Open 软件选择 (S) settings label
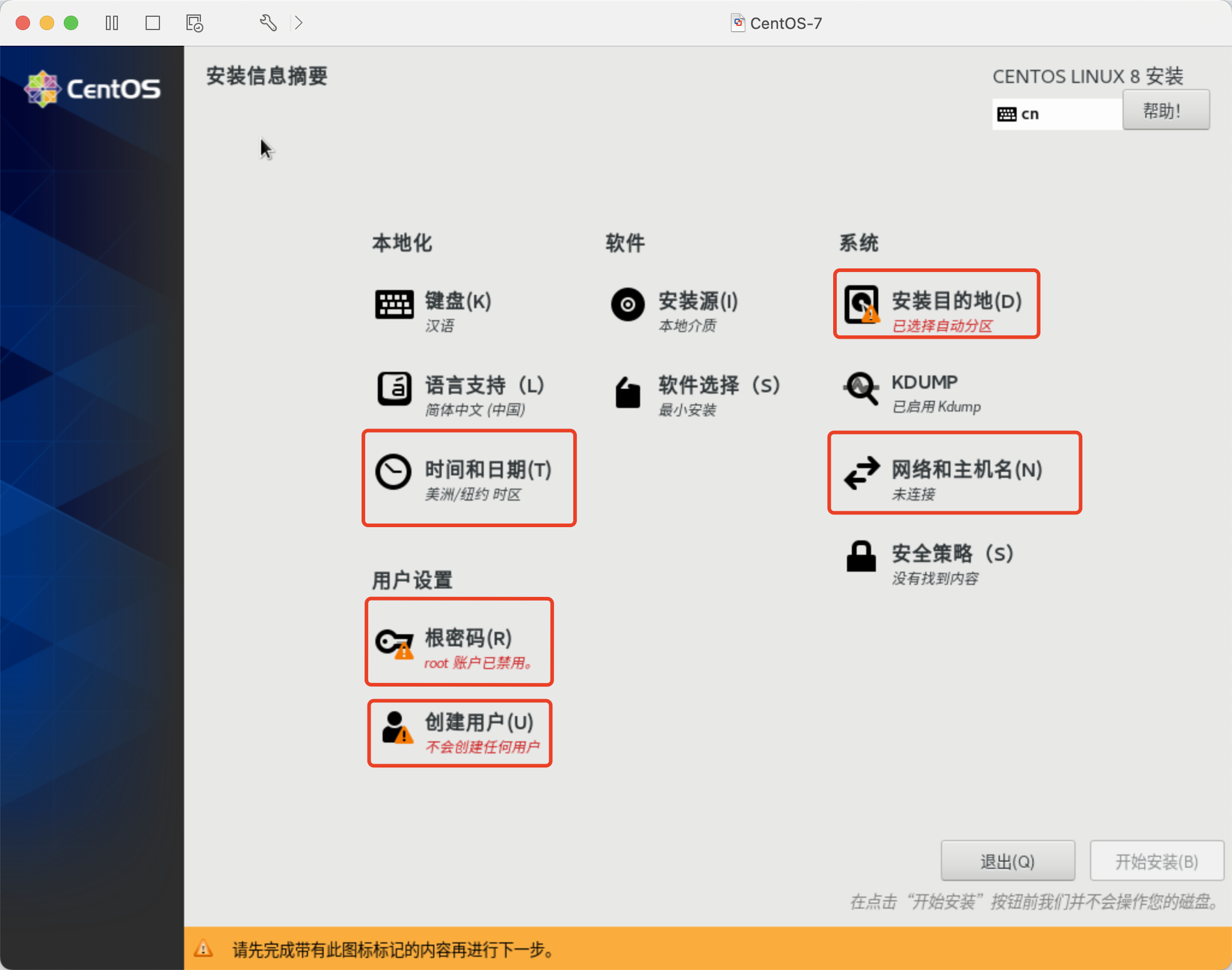This screenshot has width=1232, height=970. point(719,385)
